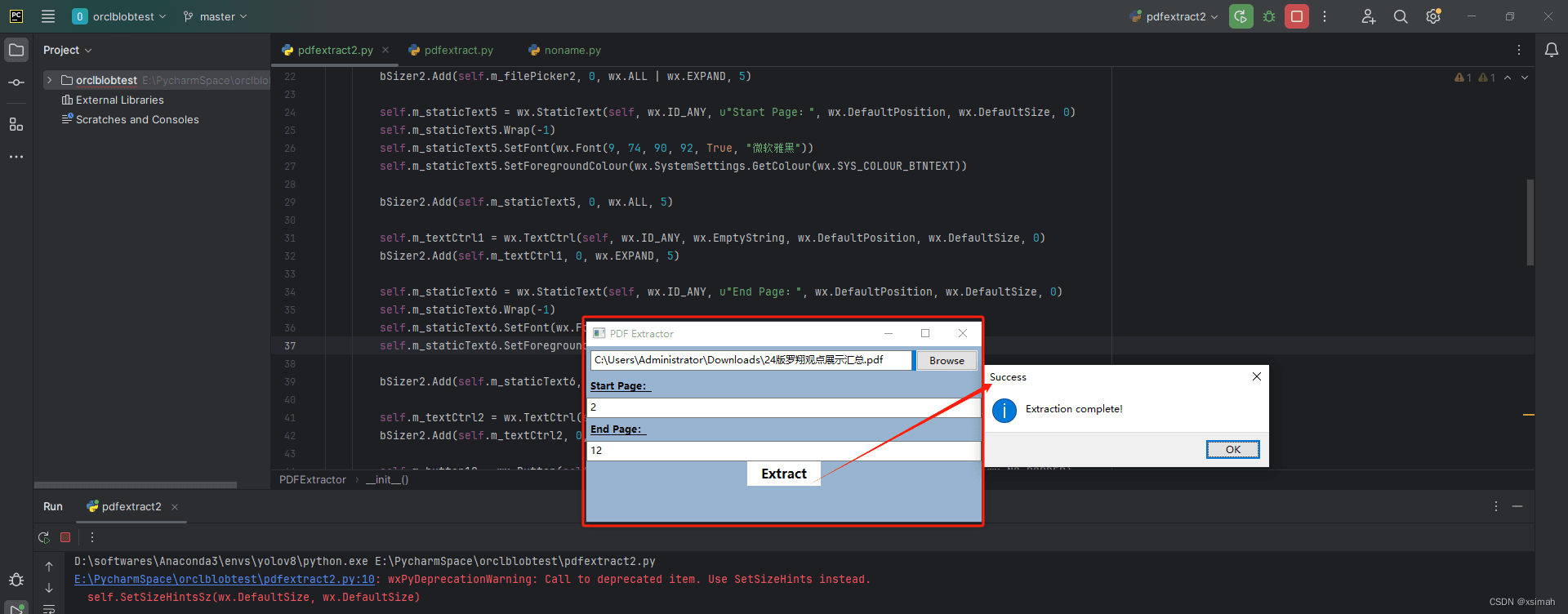Click the Start Page input field
The height and width of the screenshot is (614, 1568).
click(x=782, y=407)
